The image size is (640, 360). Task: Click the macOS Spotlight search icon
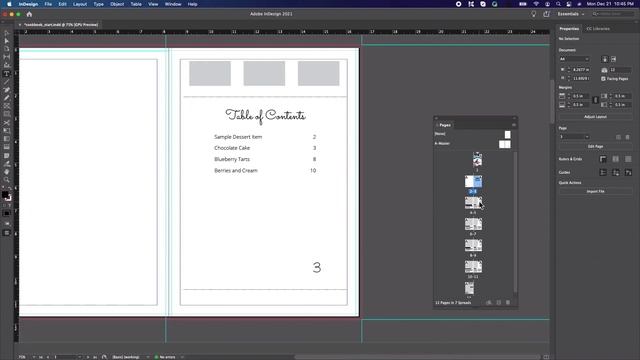click(558, 4)
